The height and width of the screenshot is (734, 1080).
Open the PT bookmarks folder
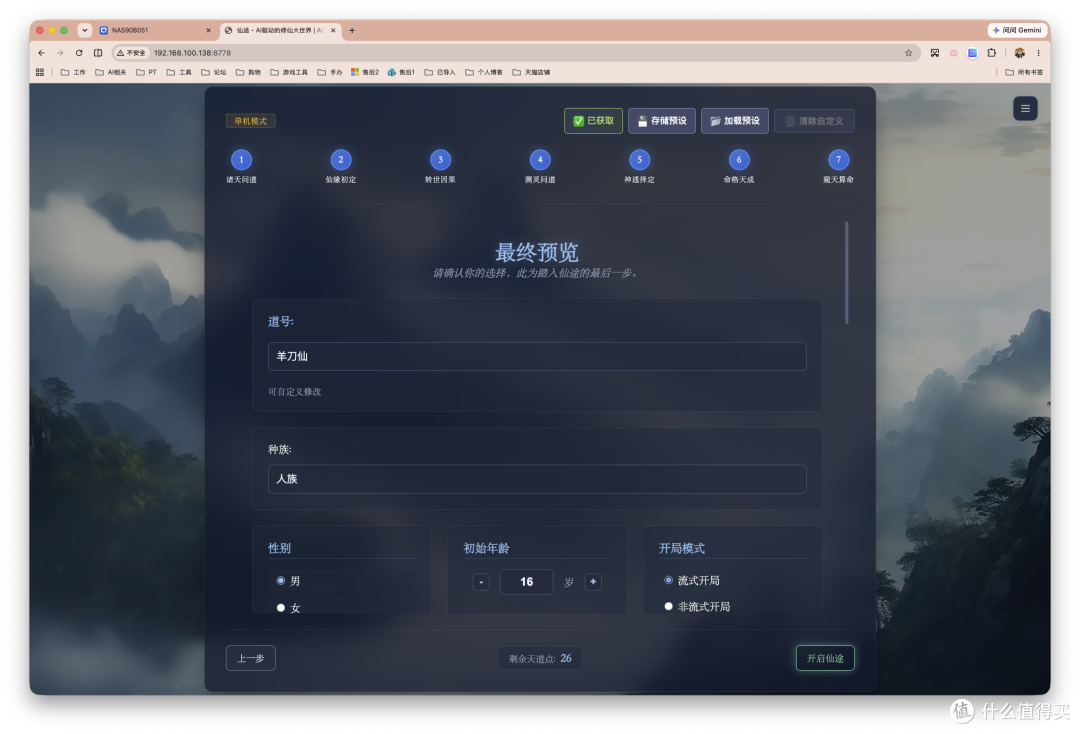click(x=146, y=72)
